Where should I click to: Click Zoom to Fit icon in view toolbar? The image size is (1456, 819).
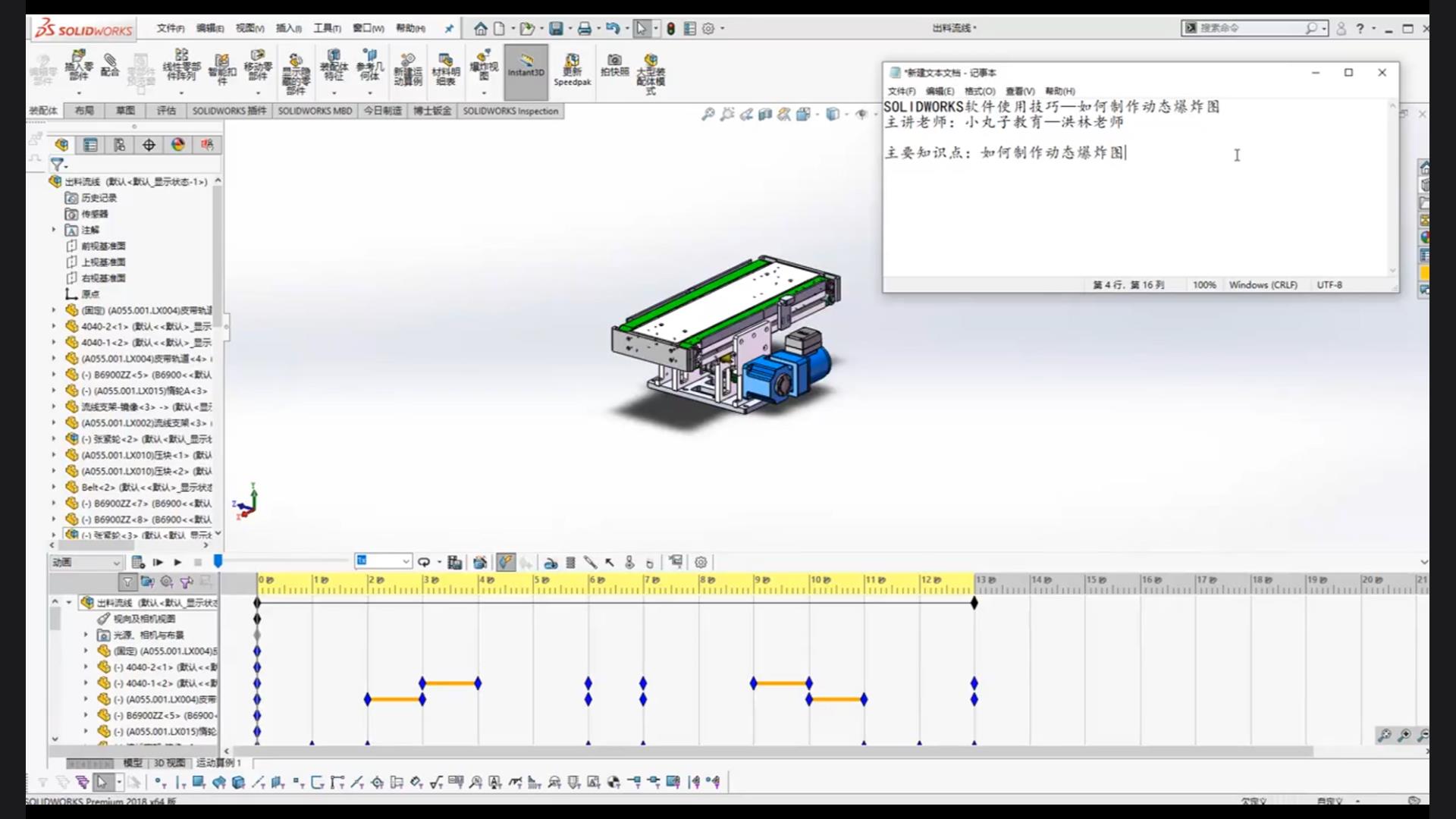coord(708,114)
